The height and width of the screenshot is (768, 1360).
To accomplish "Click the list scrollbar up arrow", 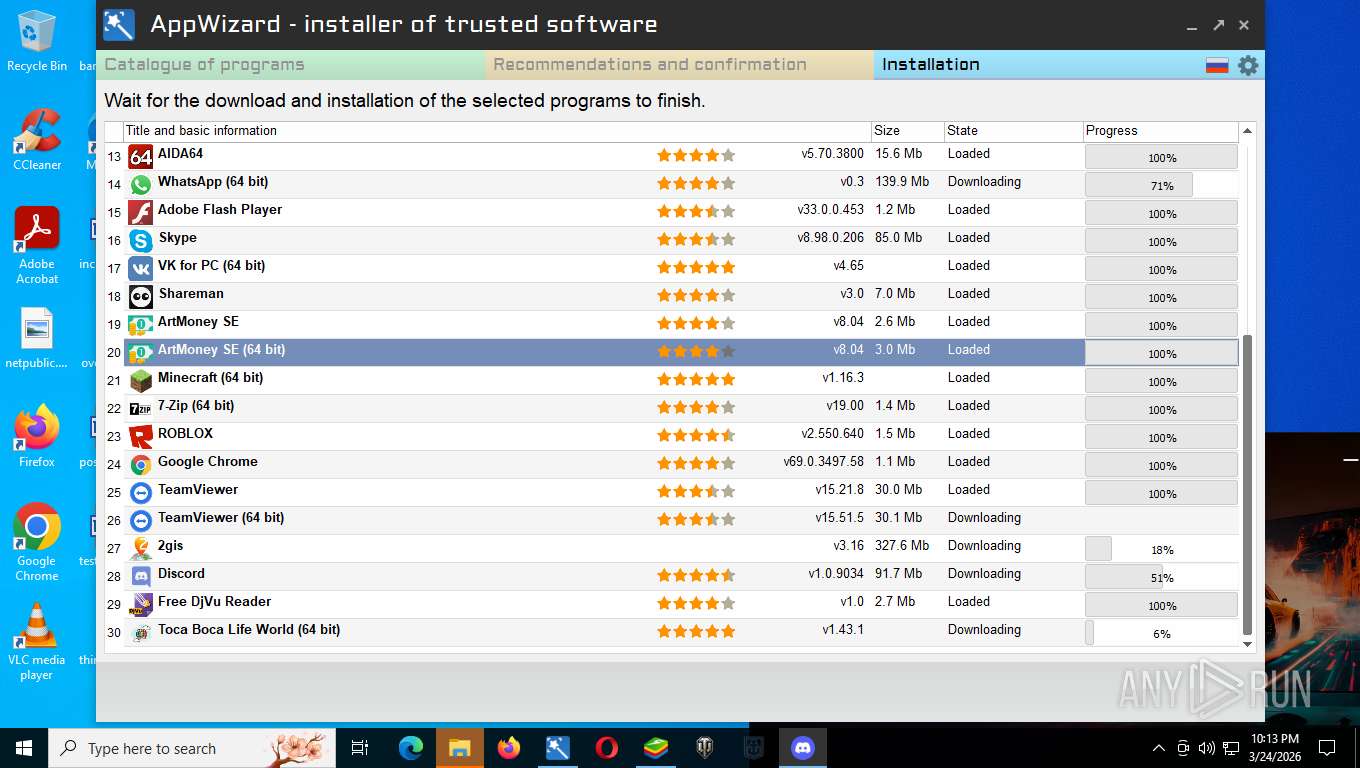I will 1247,131.
